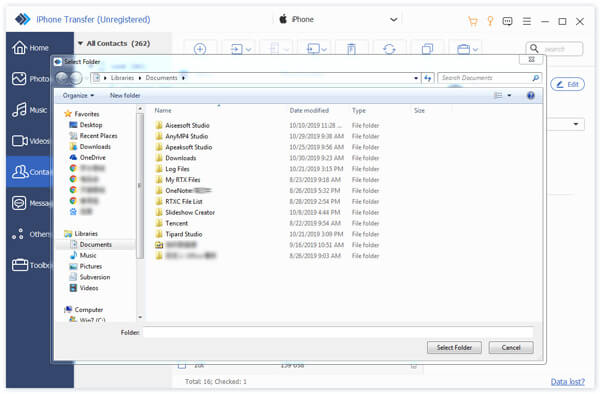
Task: Open the Data lost? link
Action: click(567, 381)
